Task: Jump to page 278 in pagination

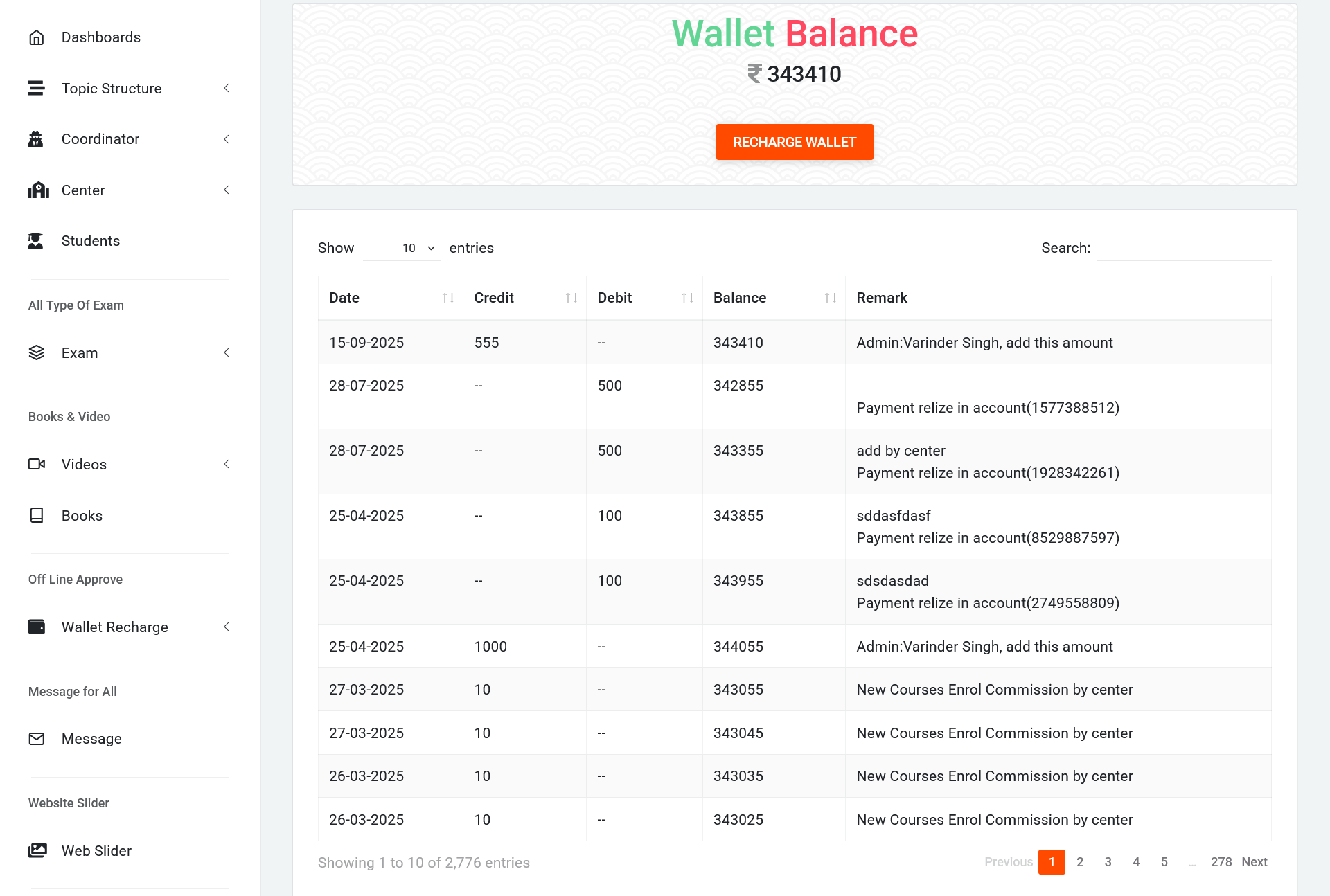Action: coord(1221,862)
